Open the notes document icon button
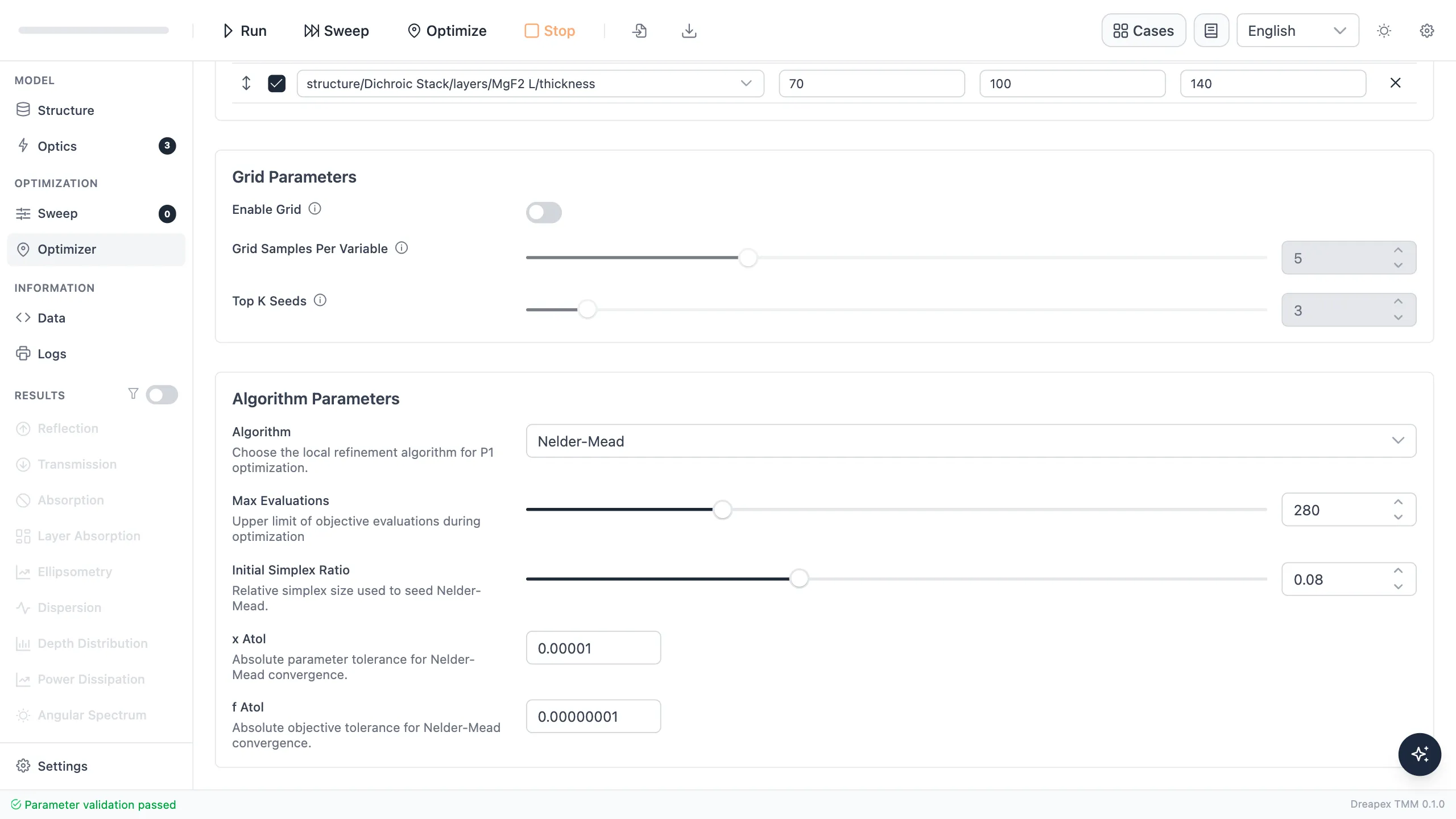The image size is (1456, 819). pos(1211,31)
